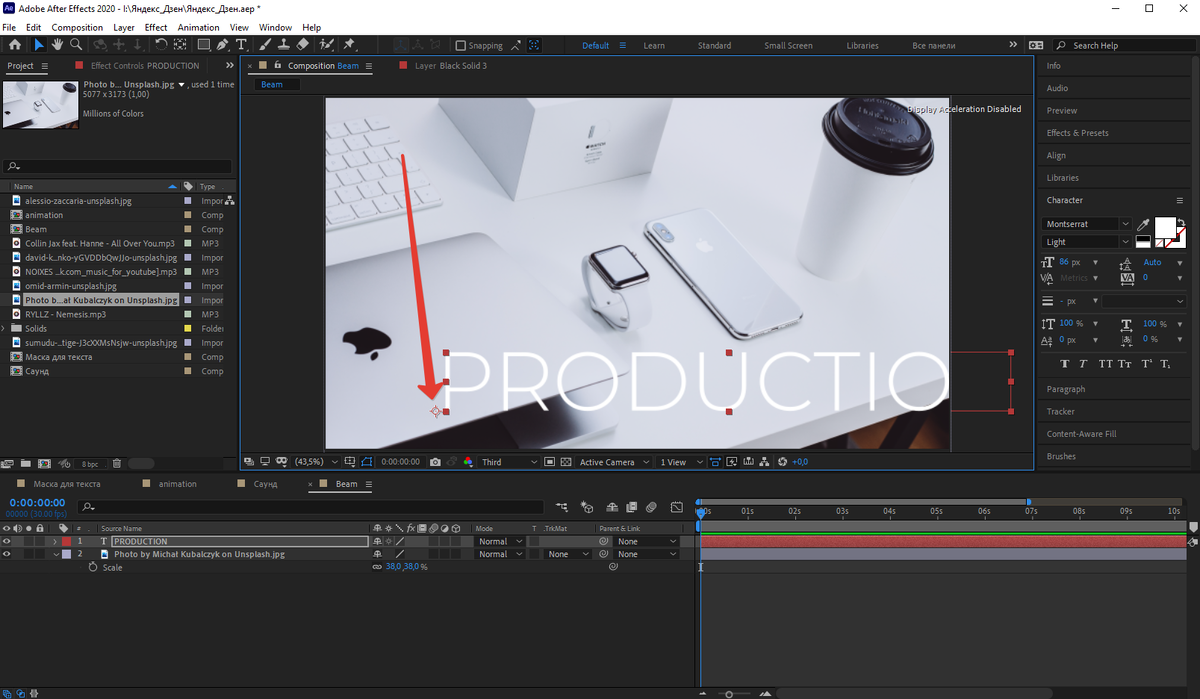This screenshot has height=699, width=1200.
Task: Open the Composition menu
Action: (77, 27)
